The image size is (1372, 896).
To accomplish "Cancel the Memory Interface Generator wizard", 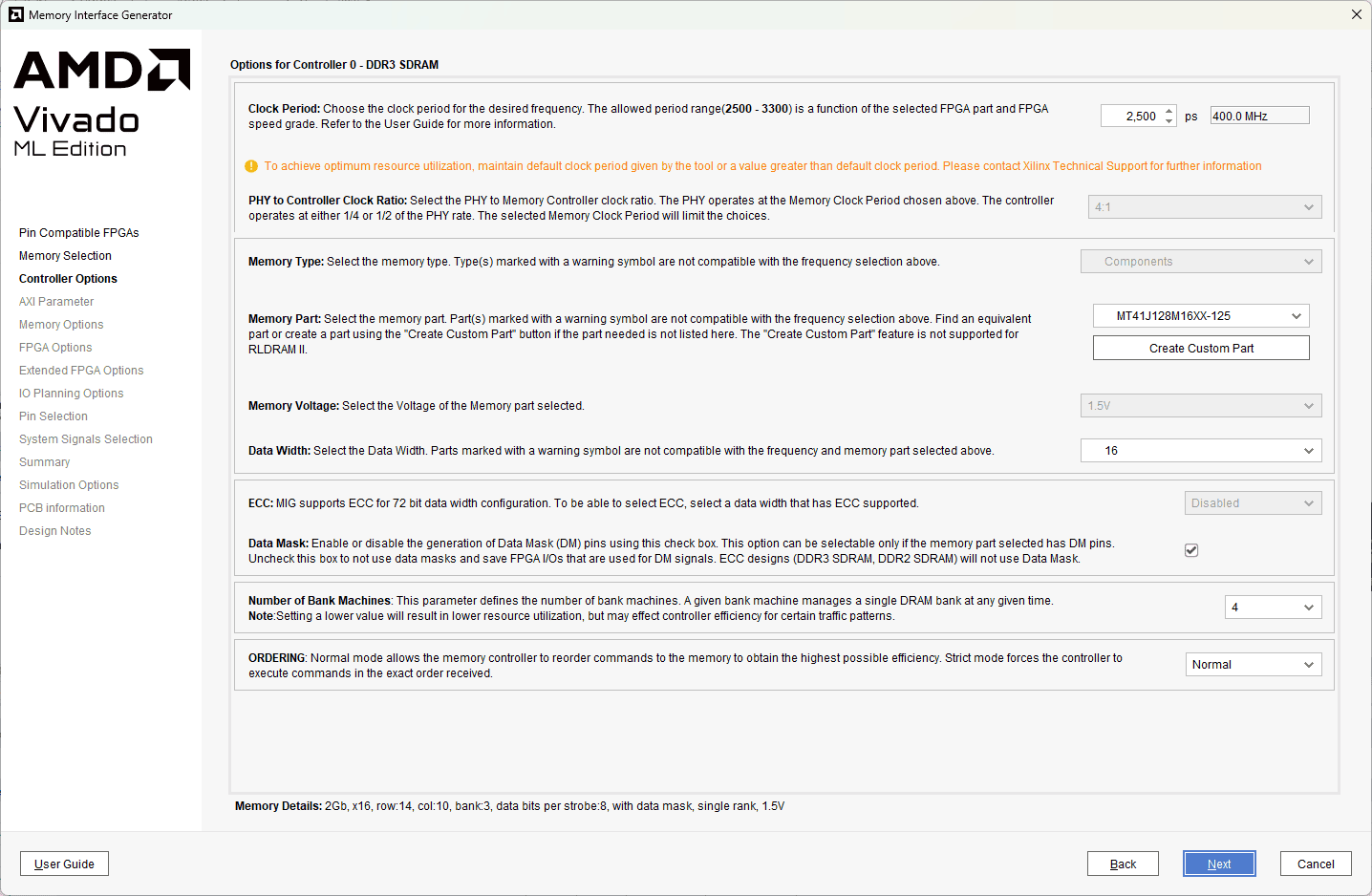I will [1315, 864].
